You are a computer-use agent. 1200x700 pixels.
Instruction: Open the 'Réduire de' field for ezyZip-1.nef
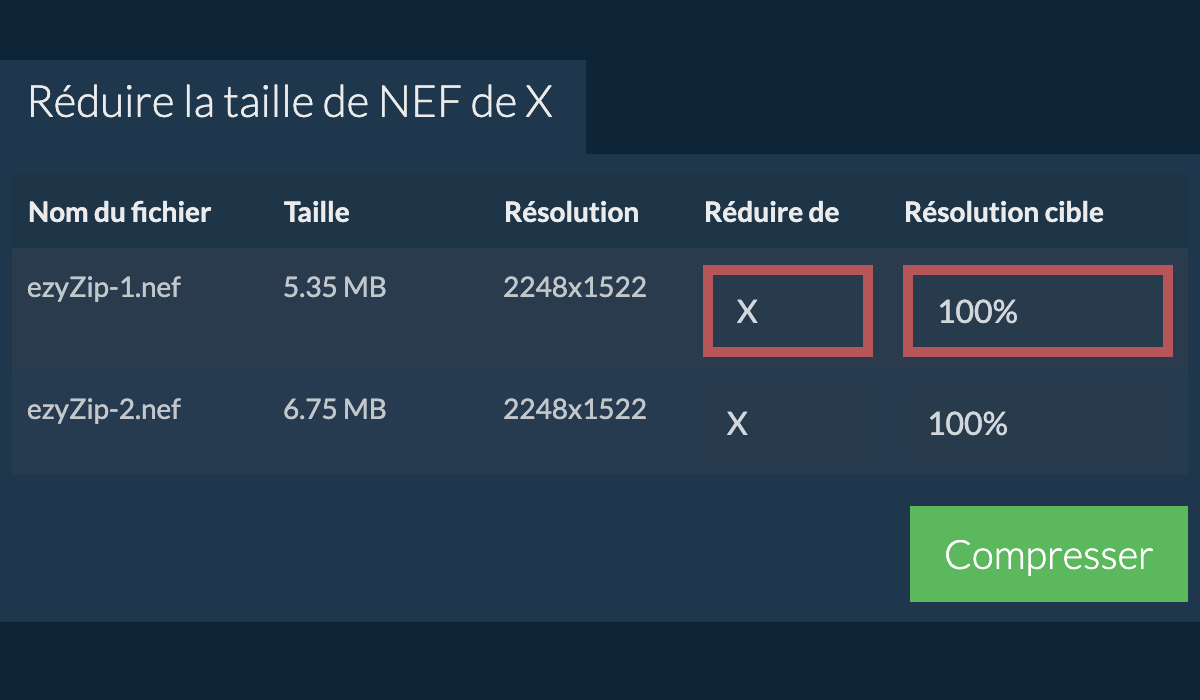[787, 311]
